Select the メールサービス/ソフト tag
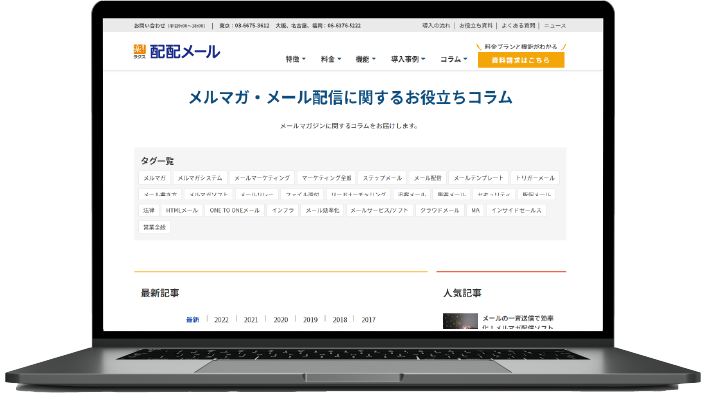Screen dimensions: 701x393 coord(379,210)
